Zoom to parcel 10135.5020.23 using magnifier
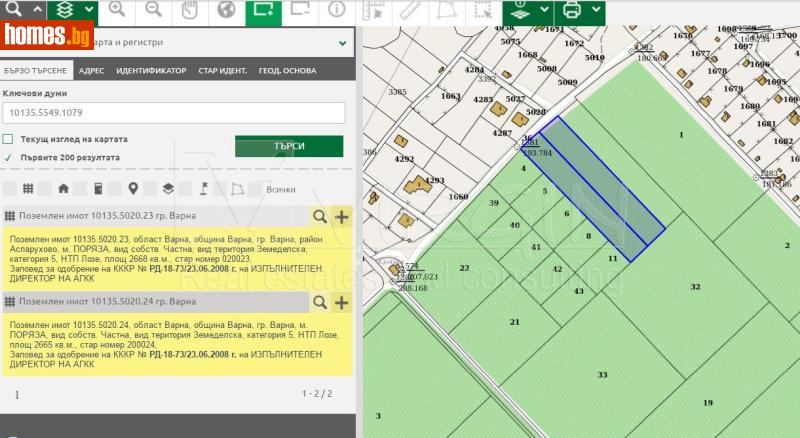This screenshot has width=800, height=438. tap(320, 216)
